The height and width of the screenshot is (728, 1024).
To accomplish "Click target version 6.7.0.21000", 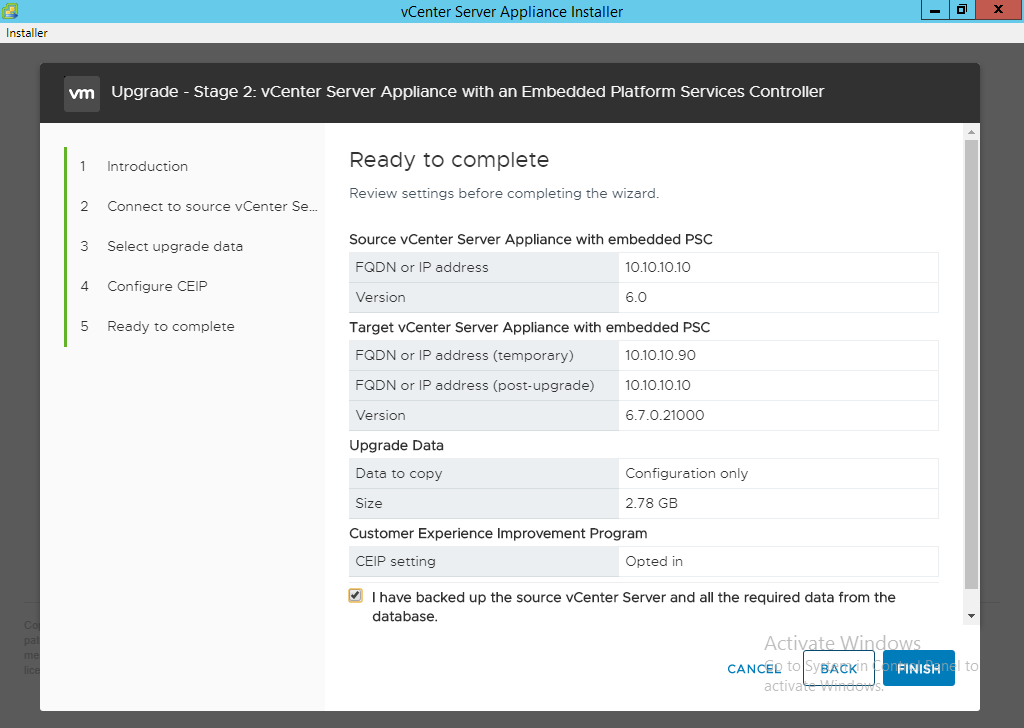I will [664, 415].
